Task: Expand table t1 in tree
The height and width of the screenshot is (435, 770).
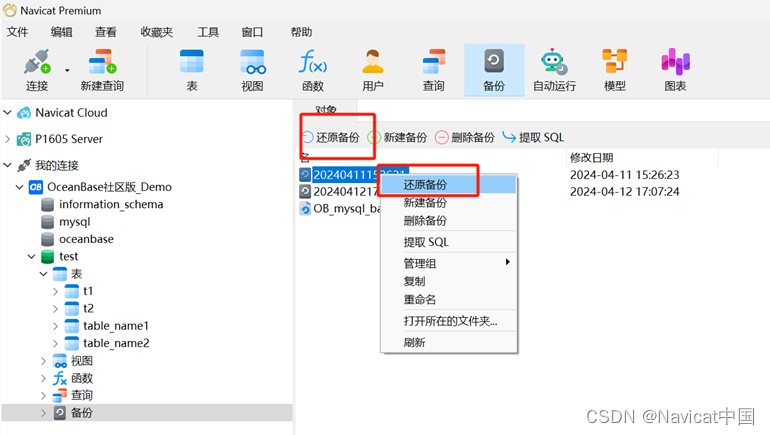Action: pyautogui.click(x=55, y=291)
